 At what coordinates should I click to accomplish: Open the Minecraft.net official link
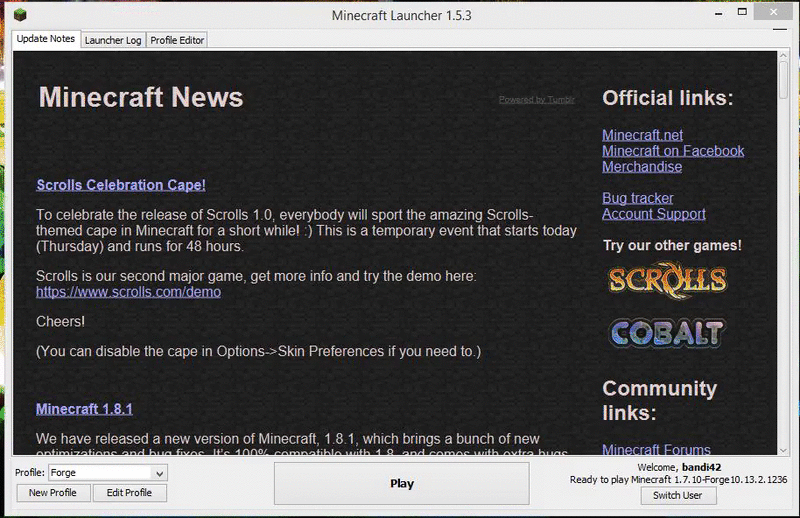[642, 135]
